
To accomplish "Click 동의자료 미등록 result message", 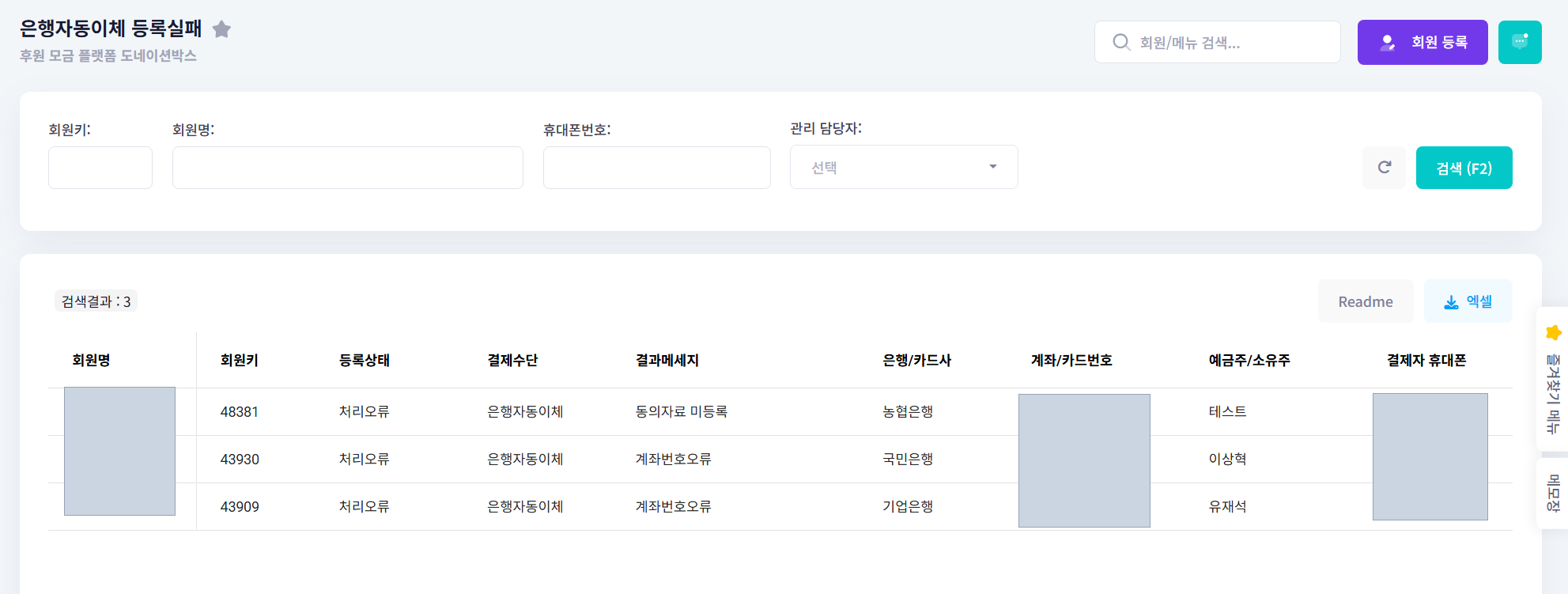I will click(682, 412).
